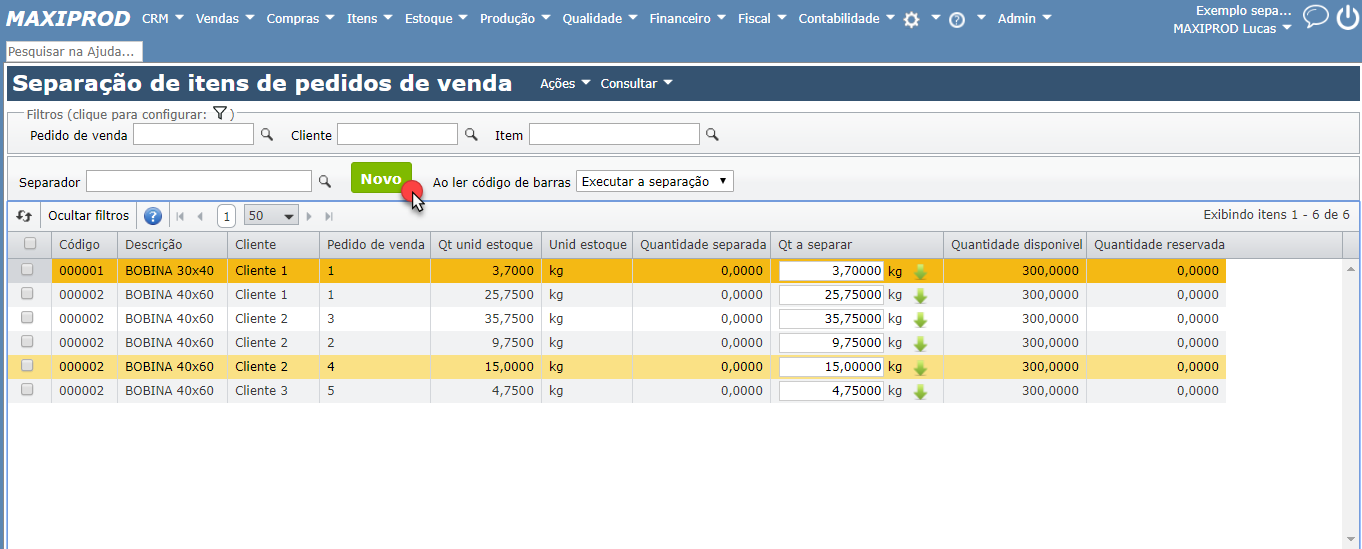
Task: Expand the Fiscal menu
Action: (762, 18)
